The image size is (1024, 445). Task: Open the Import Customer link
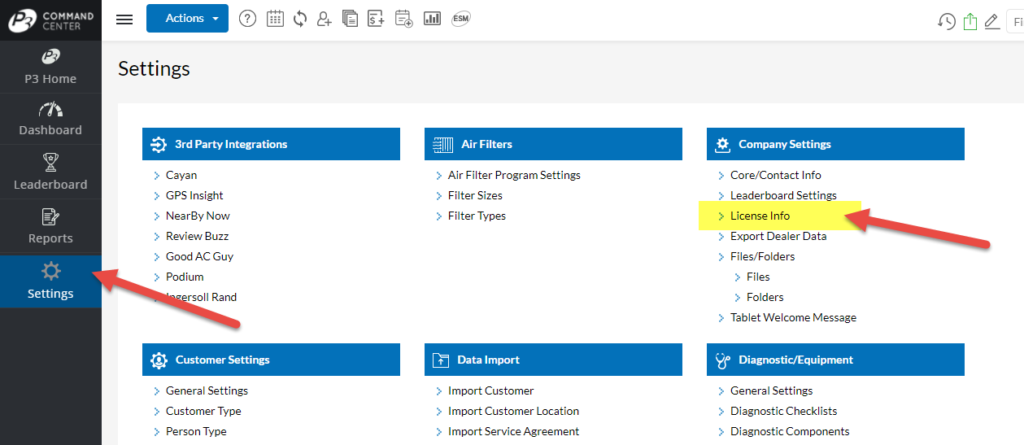tap(490, 391)
